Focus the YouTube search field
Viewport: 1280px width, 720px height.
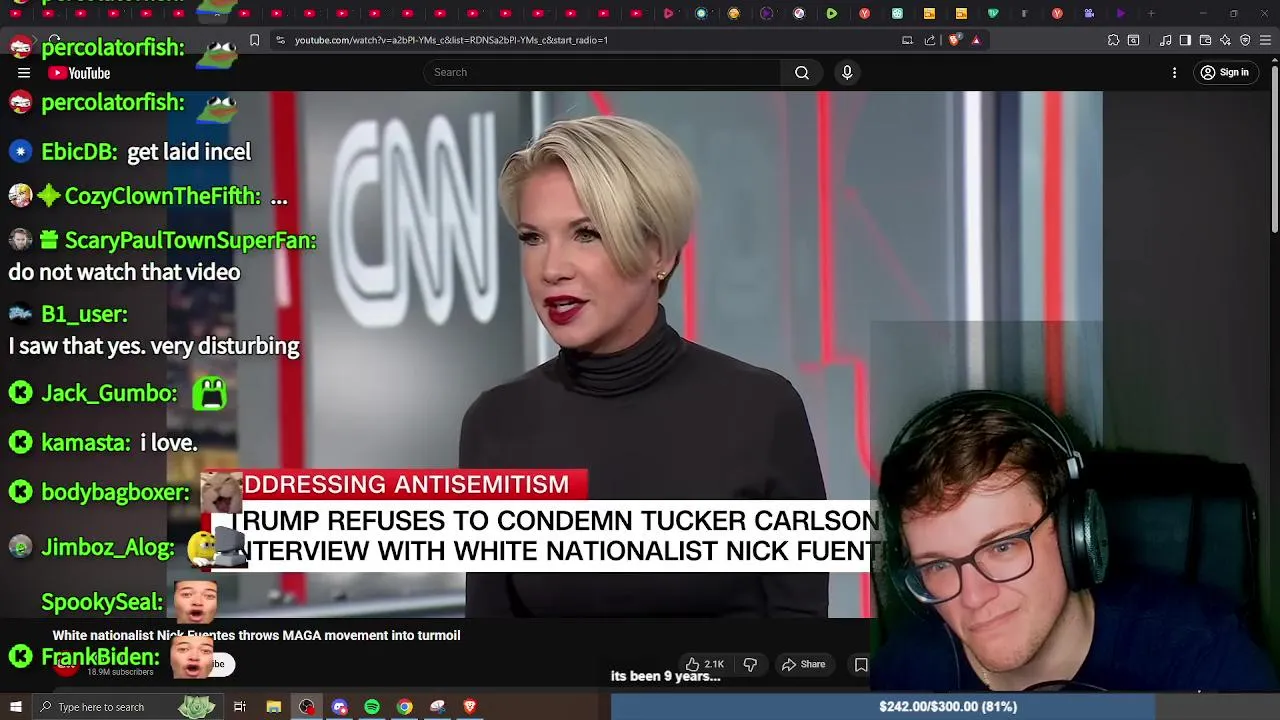[603, 72]
